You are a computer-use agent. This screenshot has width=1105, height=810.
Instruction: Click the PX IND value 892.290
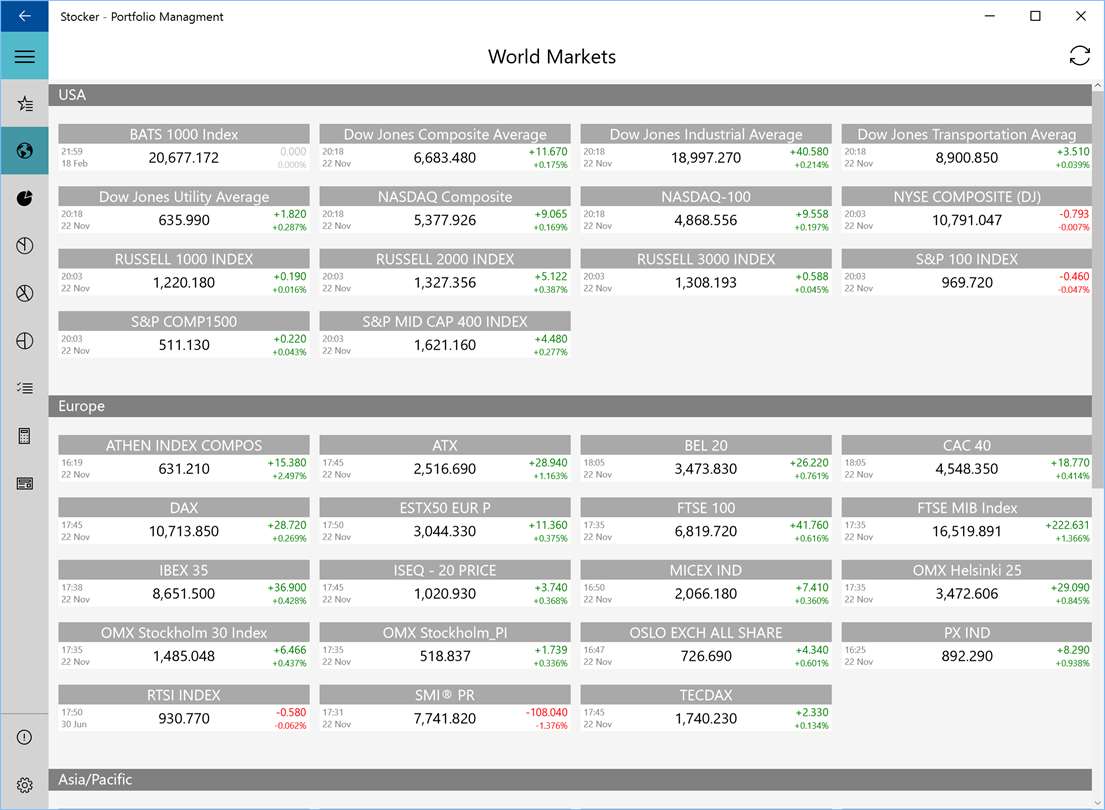coord(966,656)
